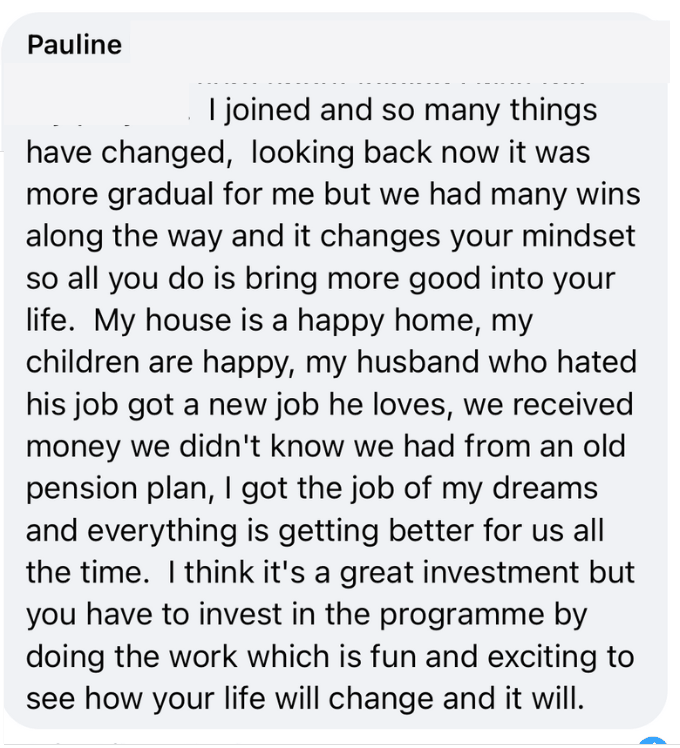This screenshot has height=748, width=680.
Task: Click the blank area right of Pauline's name
Action: [398, 45]
